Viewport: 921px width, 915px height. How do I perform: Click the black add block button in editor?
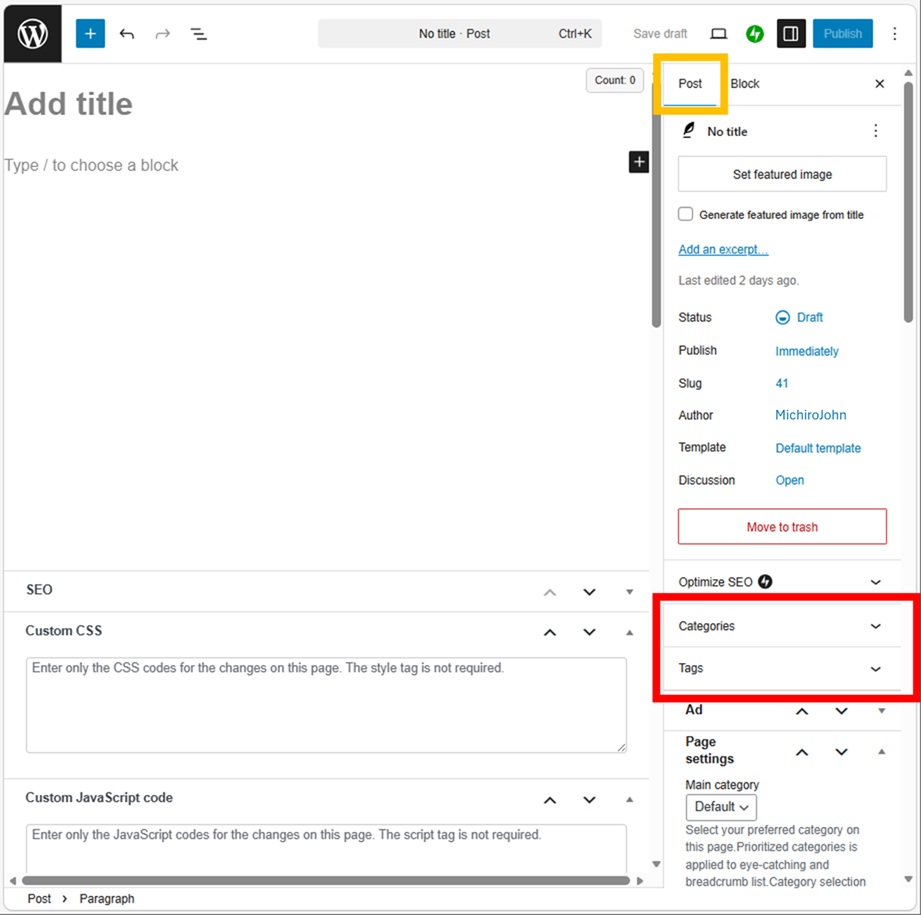click(x=638, y=162)
